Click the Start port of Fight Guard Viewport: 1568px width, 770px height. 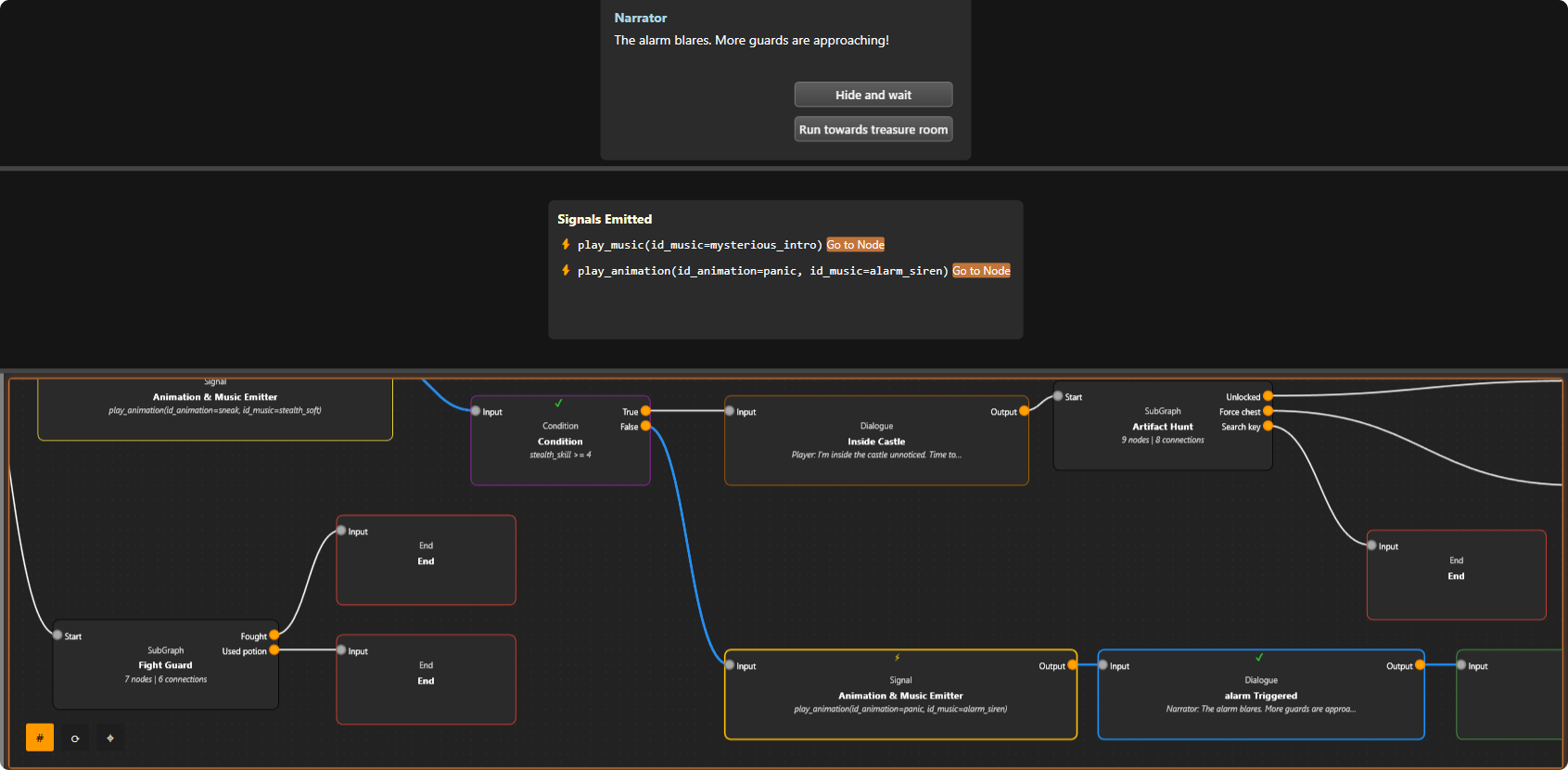(57, 635)
